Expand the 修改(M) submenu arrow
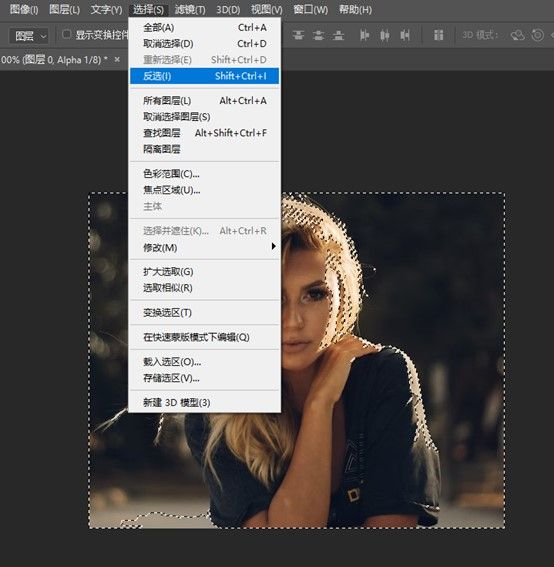The height and width of the screenshot is (567, 554). [273, 246]
